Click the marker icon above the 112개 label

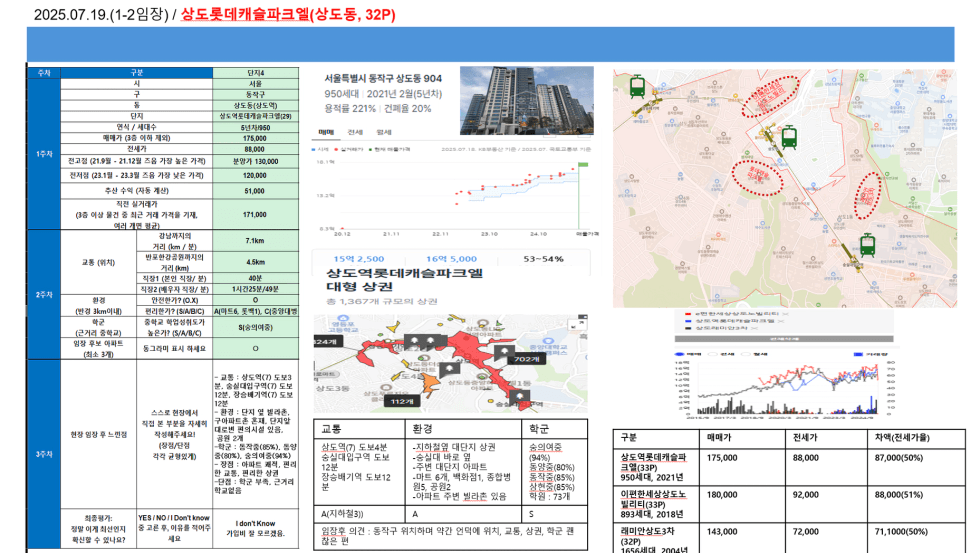449,370
